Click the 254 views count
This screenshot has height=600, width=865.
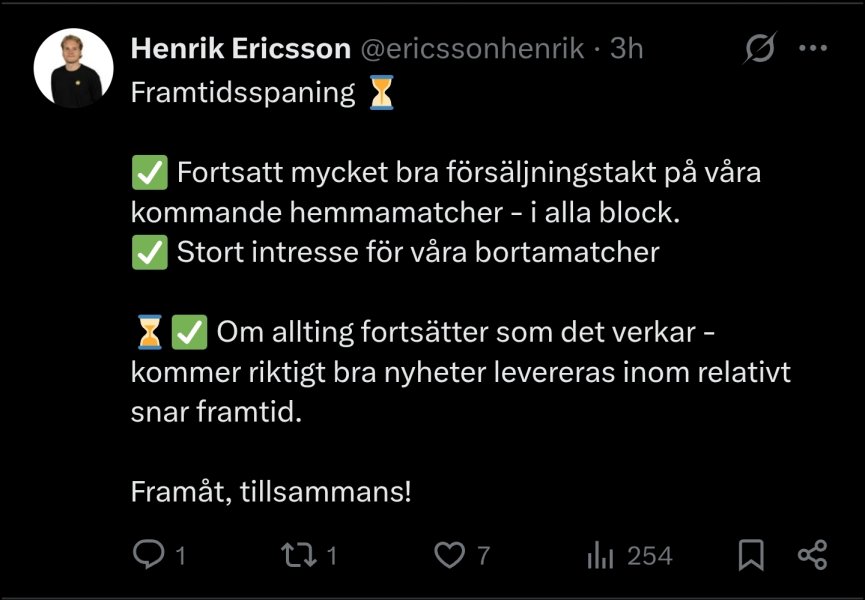(x=650, y=556)
